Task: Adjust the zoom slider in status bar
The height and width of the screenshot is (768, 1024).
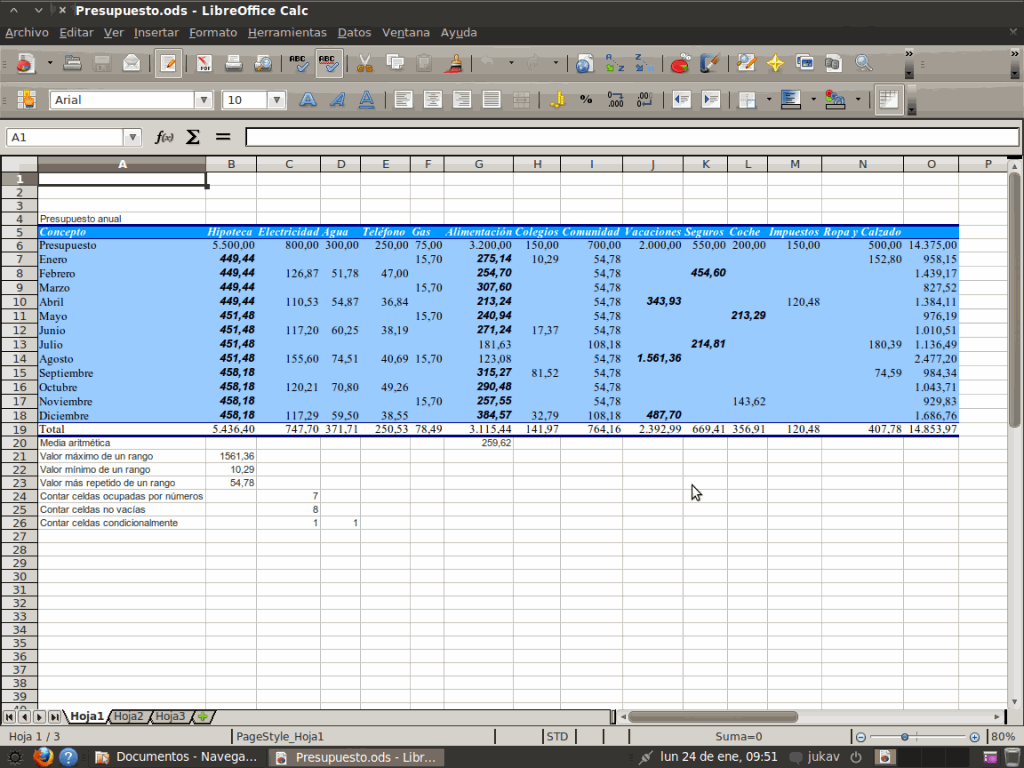Action: coord(904,737)
